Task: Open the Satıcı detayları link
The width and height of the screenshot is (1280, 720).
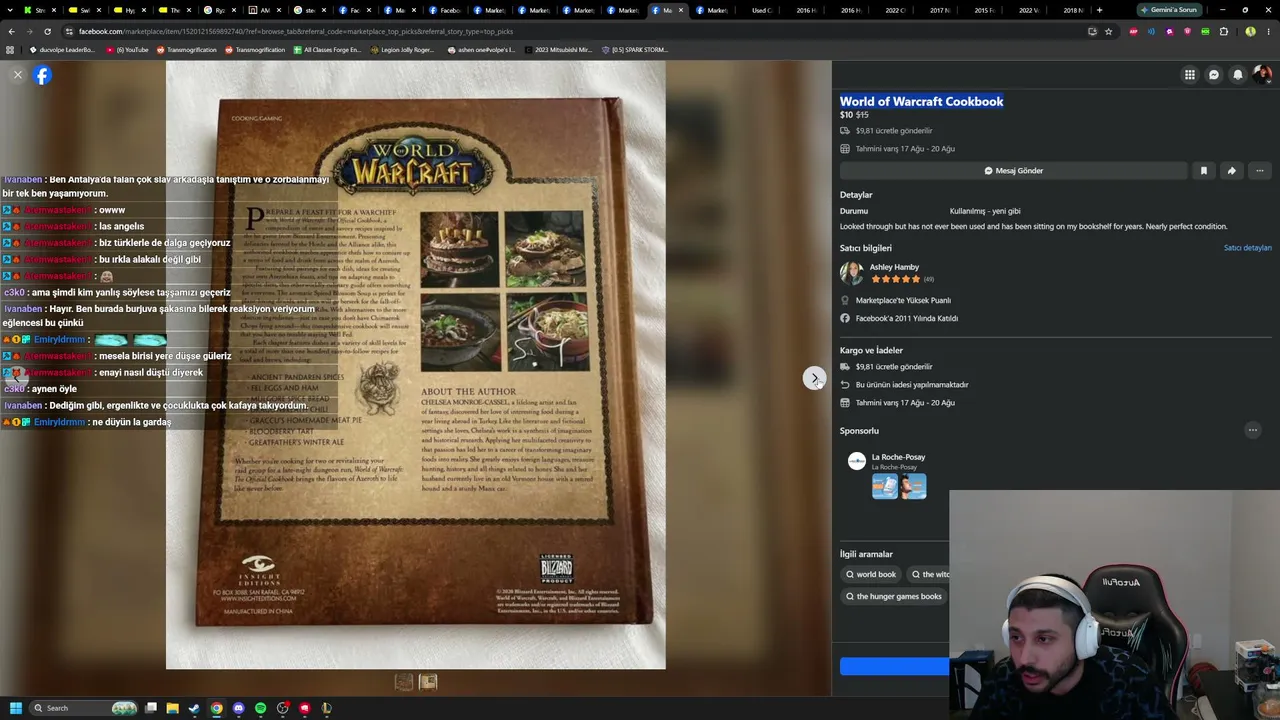Action: (x=1247, y=248)
